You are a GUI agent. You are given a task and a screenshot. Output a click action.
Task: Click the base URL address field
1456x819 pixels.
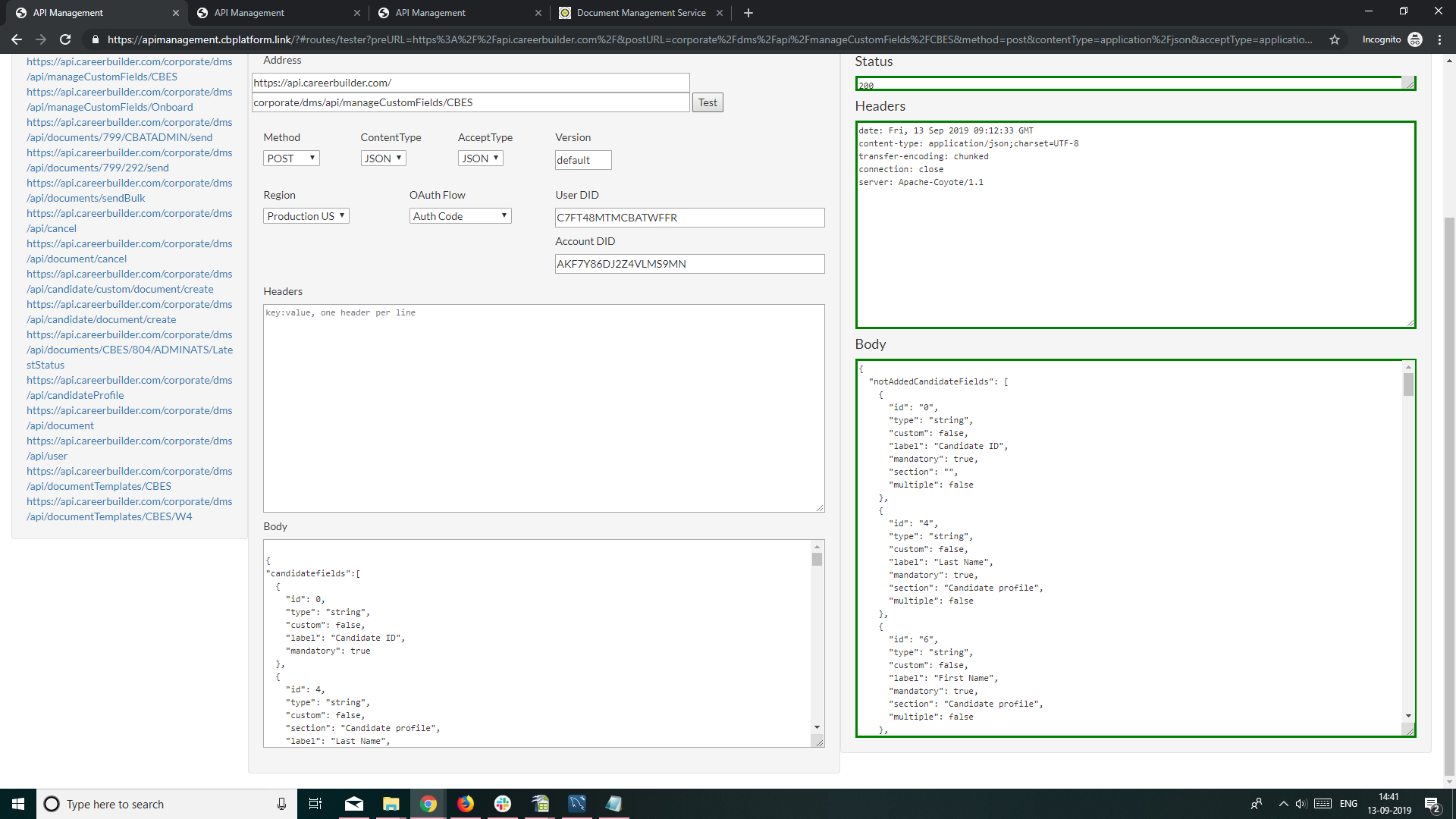(470, 83)
